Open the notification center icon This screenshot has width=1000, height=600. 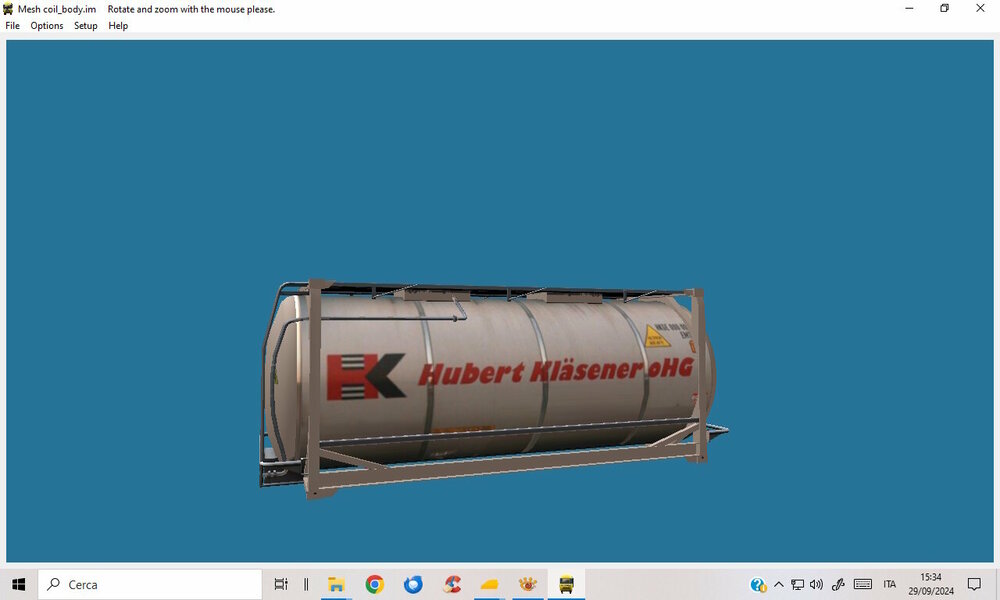[974, 584]
